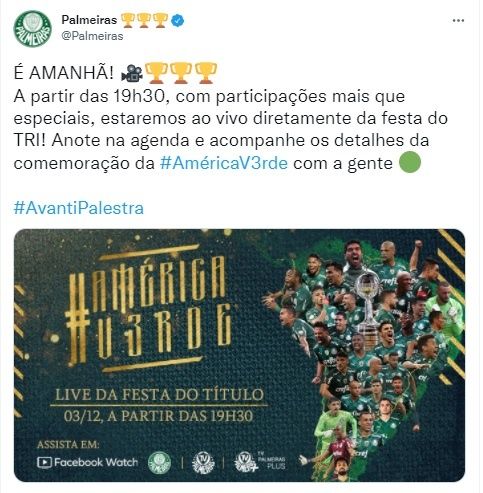Image resolution: width=483 pixels, height=493 pixels.
Task: Click the 03/12 a partir das 19h30 date line
Action: pyautogui.click(x=158, y=415)
